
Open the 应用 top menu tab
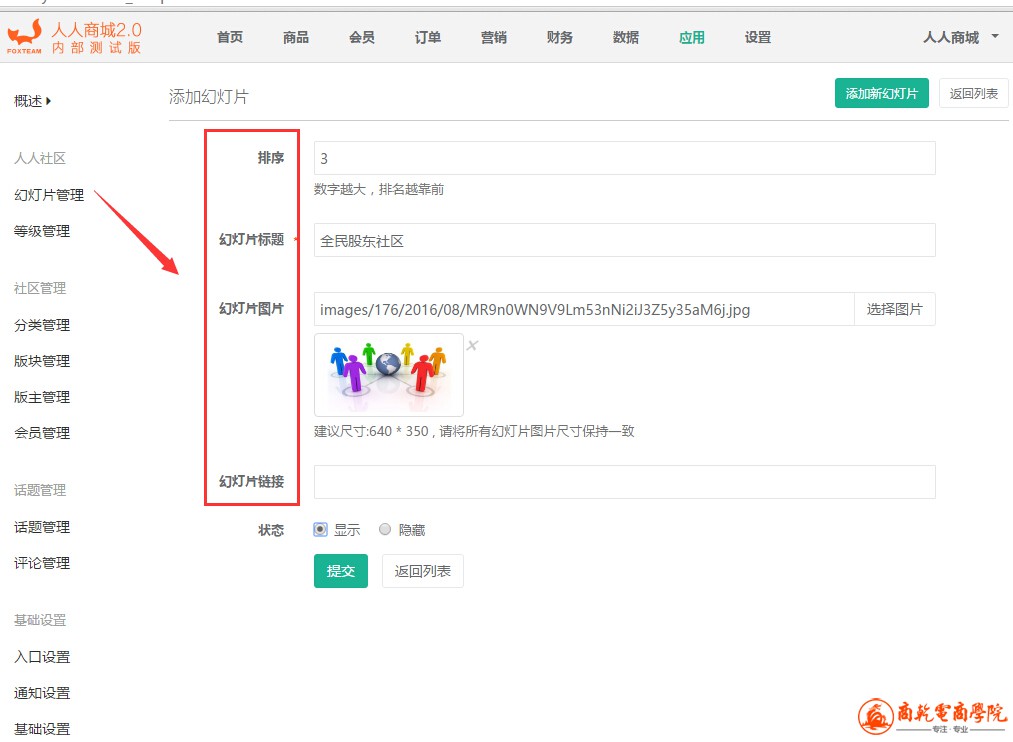(x=691, y=37)
